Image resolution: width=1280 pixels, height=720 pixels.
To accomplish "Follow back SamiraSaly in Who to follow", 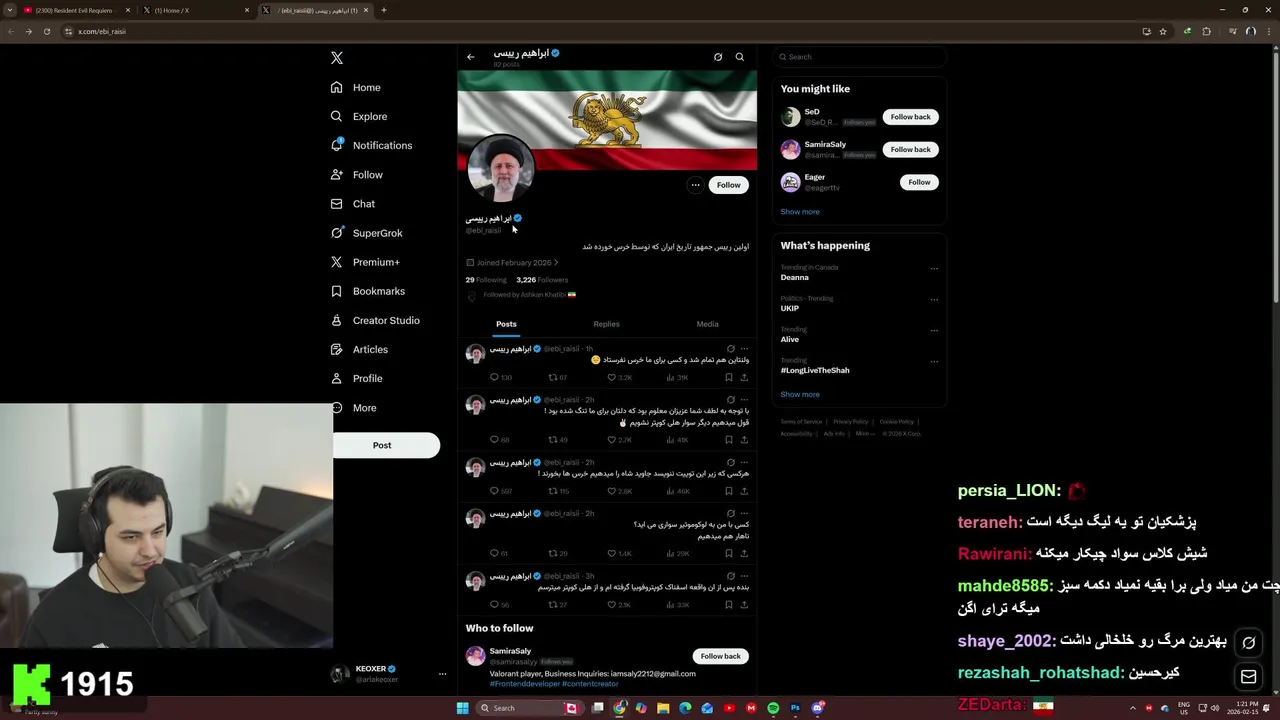I will 720,656.
